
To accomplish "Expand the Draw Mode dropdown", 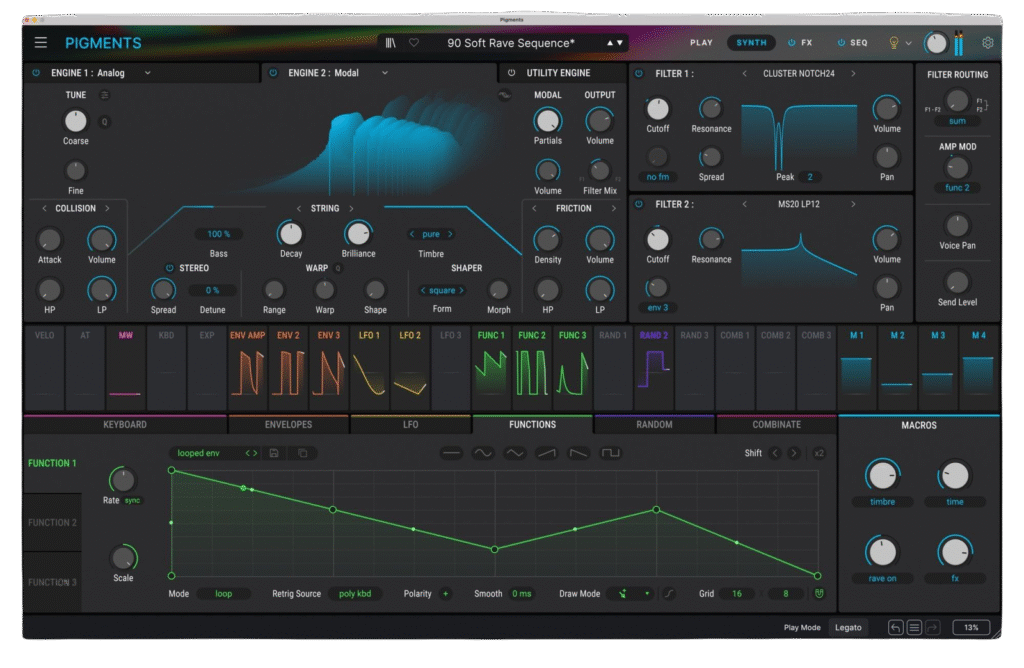I will pos(634,593).
